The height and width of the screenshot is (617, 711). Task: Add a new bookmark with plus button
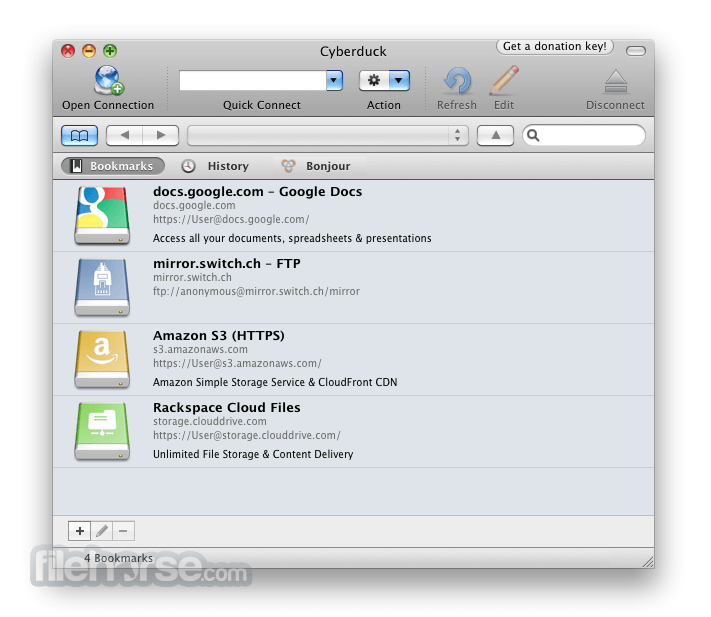80,531
